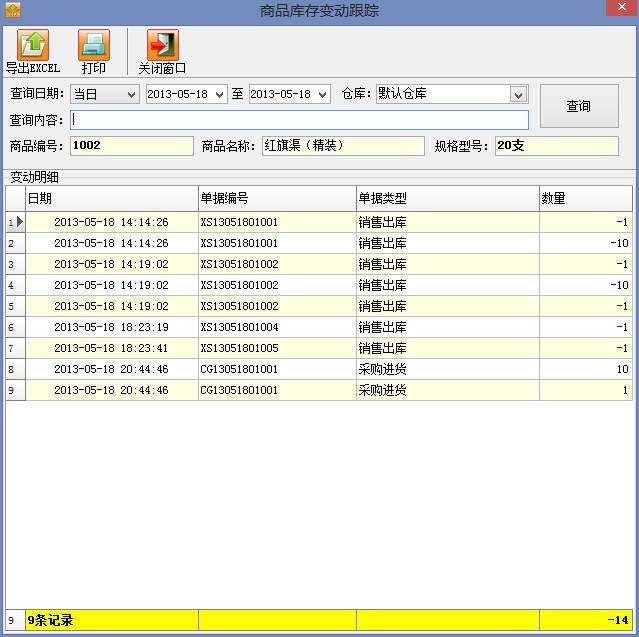
Task: Click total quantity -14 in footer
Action: pyautogui.click(x=586, y=620)
